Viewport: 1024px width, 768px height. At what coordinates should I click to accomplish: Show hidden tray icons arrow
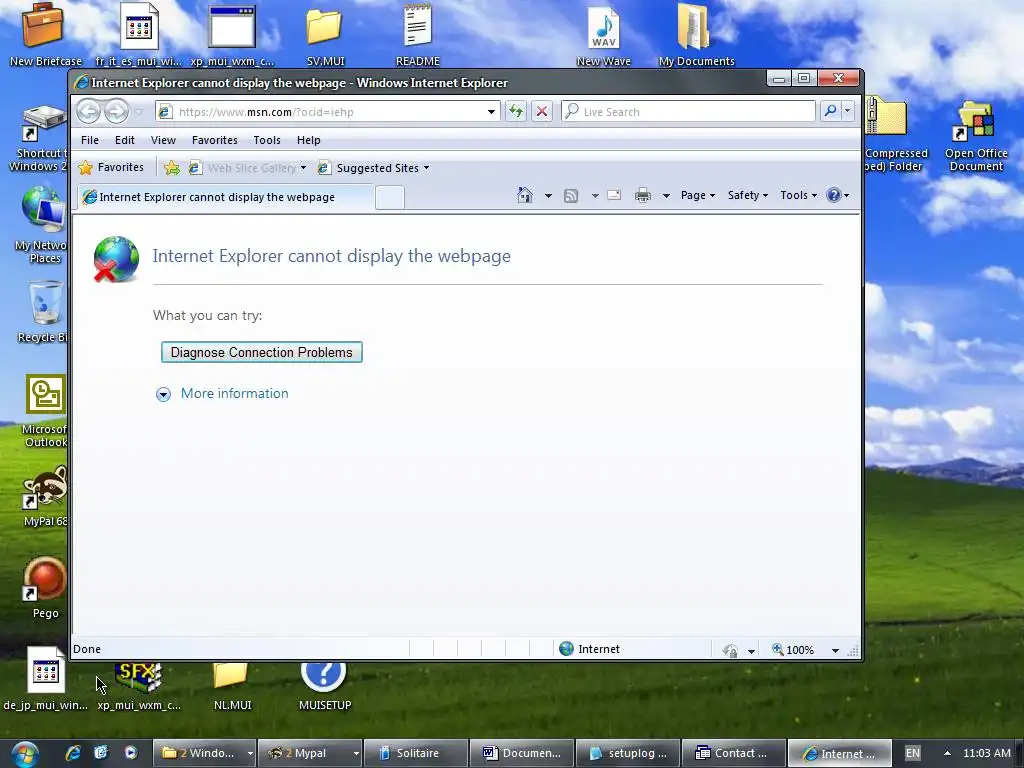[x=947, y=753]
